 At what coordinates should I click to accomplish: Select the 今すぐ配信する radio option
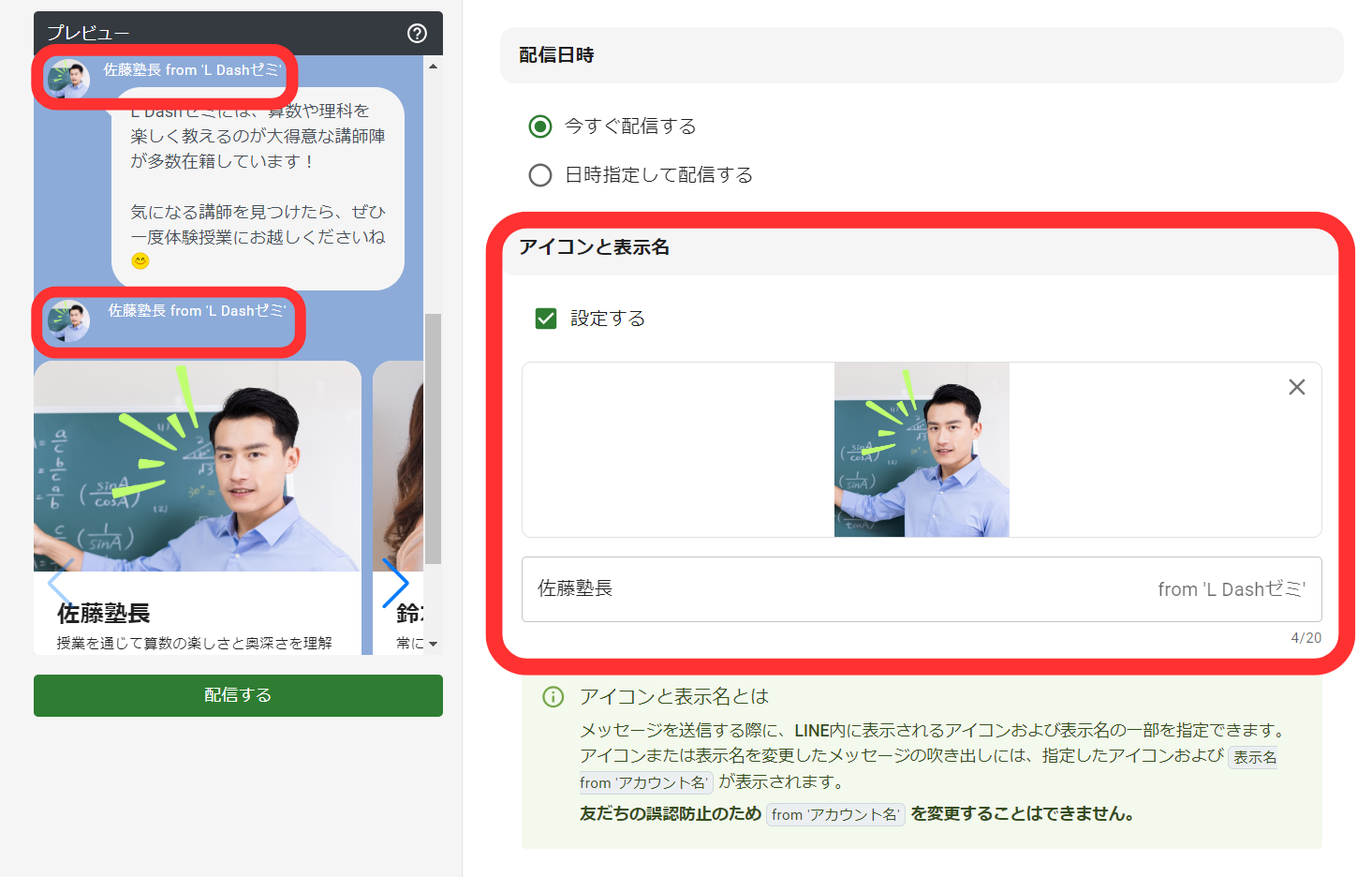click(539, 126)
